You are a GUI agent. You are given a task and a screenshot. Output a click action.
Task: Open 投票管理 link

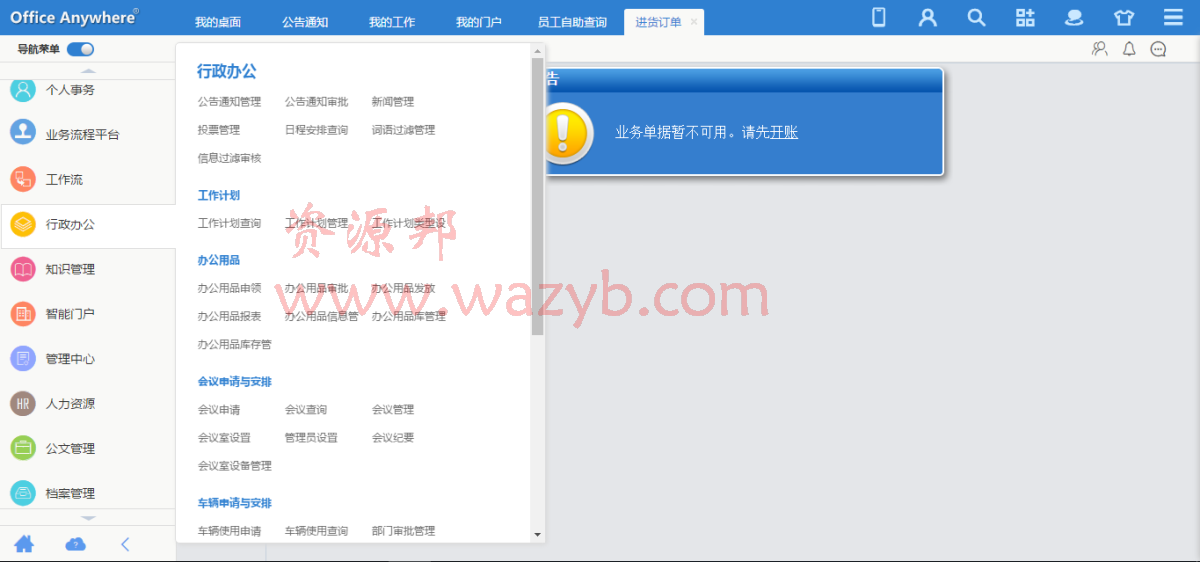pyautogui.click(x=219, y=130)
